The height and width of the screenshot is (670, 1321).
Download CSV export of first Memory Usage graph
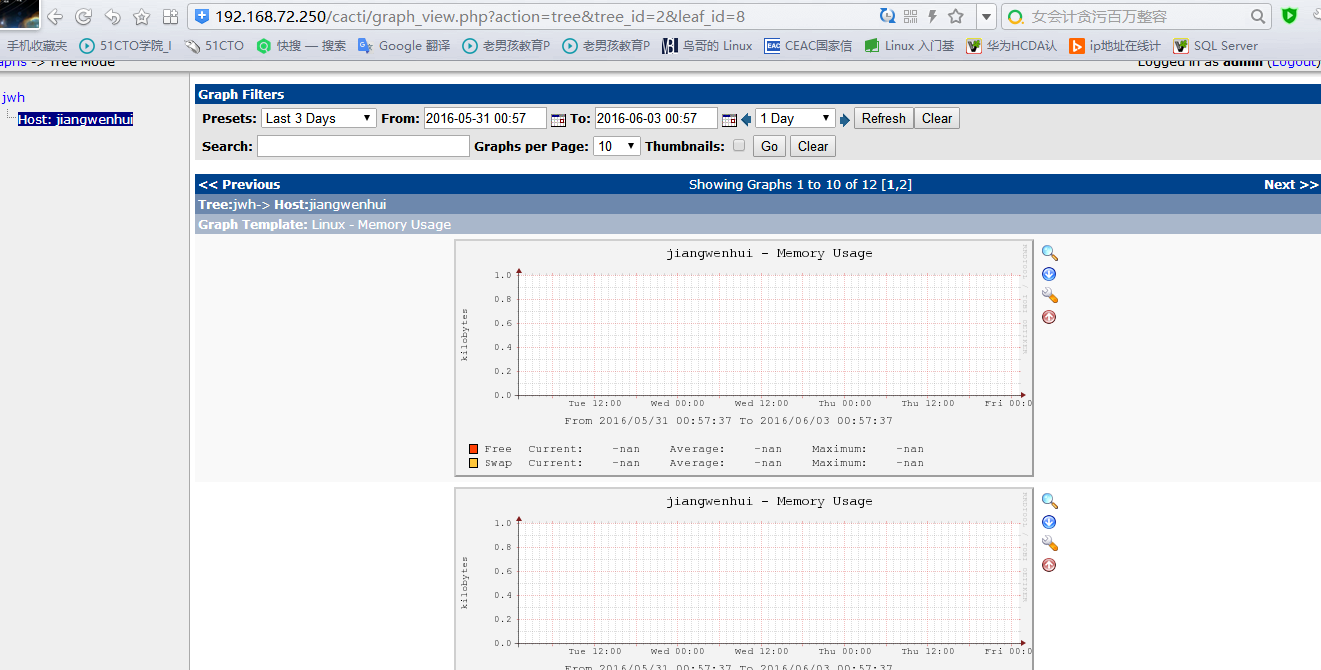[x=1049, y=274]
